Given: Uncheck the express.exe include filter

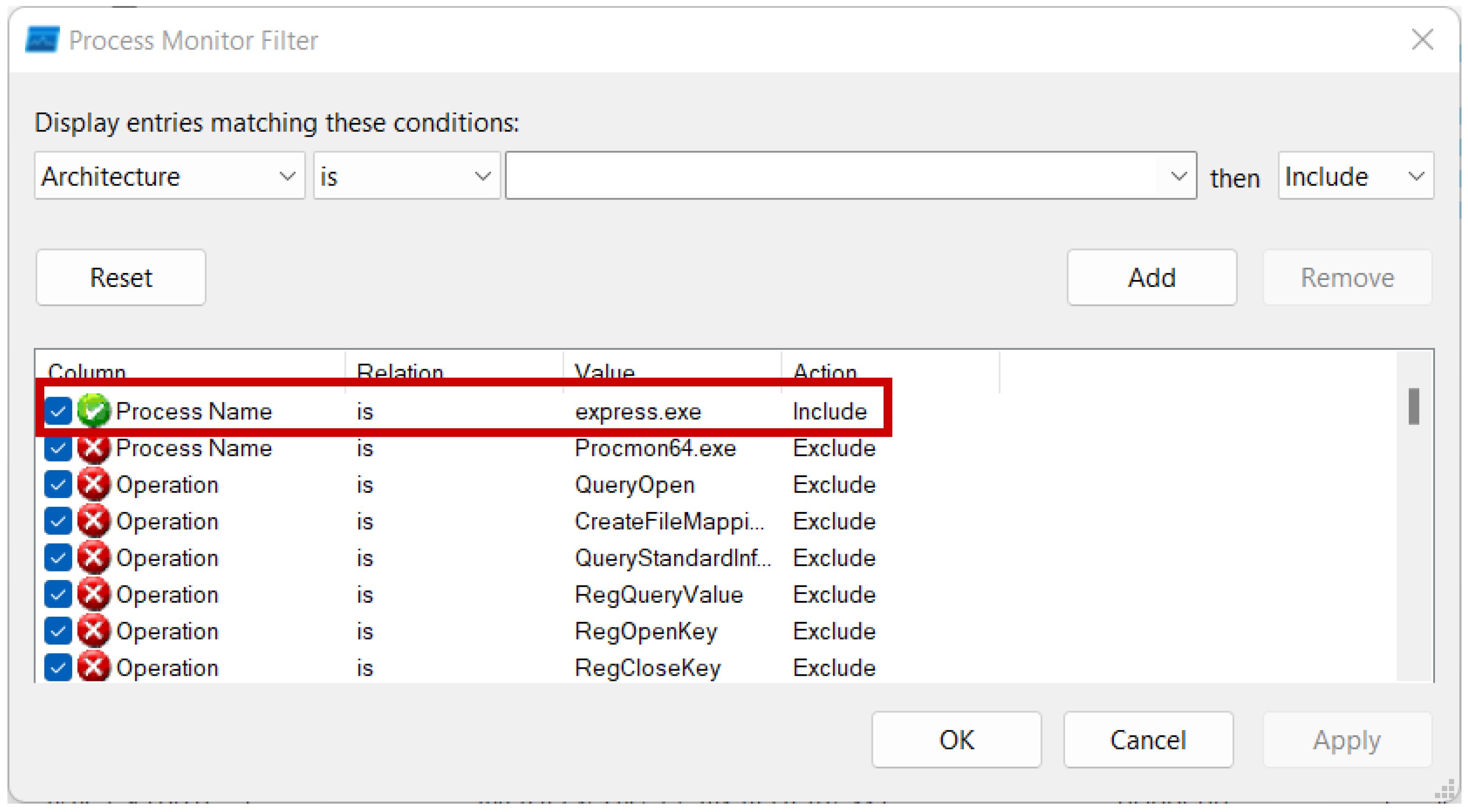Looking at the screenshot, I should [x=58, y=411].
